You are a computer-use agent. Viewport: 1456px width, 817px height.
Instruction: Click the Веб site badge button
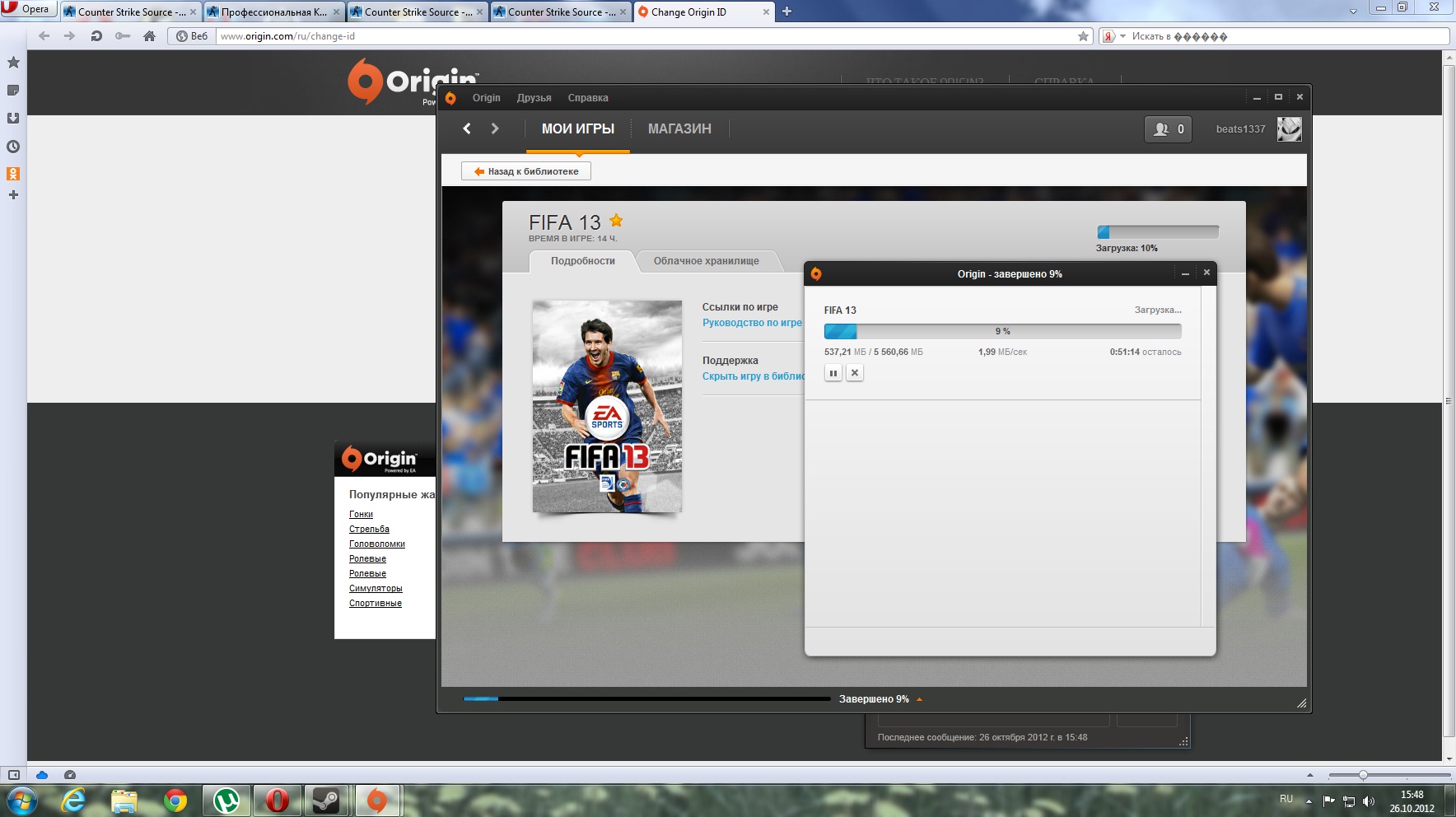point(192,36)
